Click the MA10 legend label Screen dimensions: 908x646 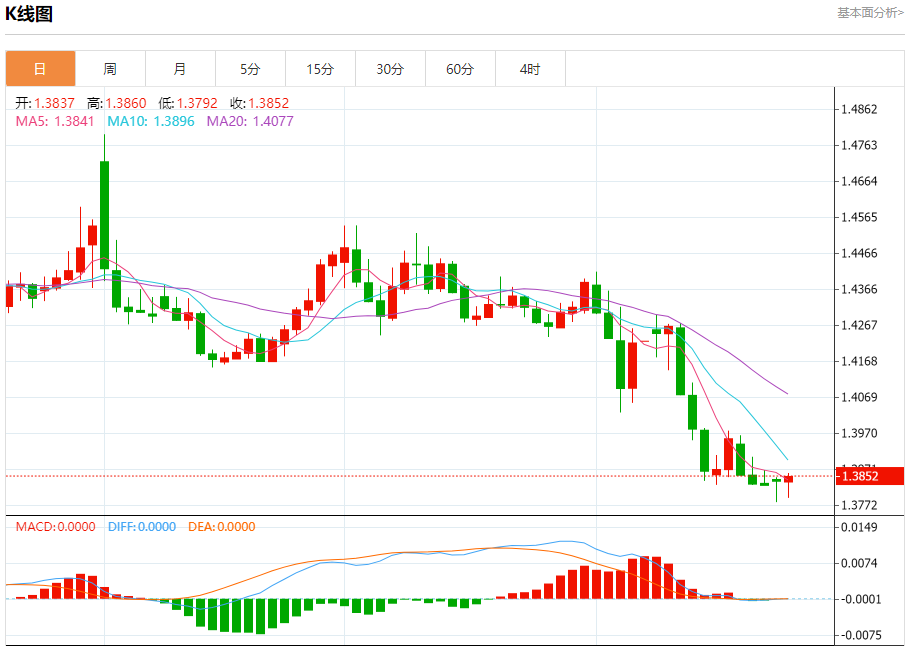tap(151, 121)
